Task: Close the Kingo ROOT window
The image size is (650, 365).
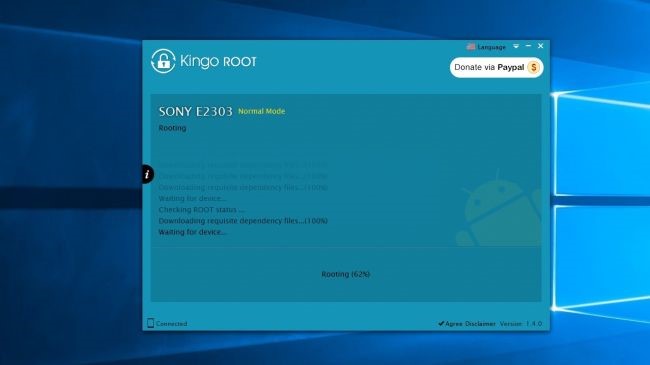Action: click(541, 46)
